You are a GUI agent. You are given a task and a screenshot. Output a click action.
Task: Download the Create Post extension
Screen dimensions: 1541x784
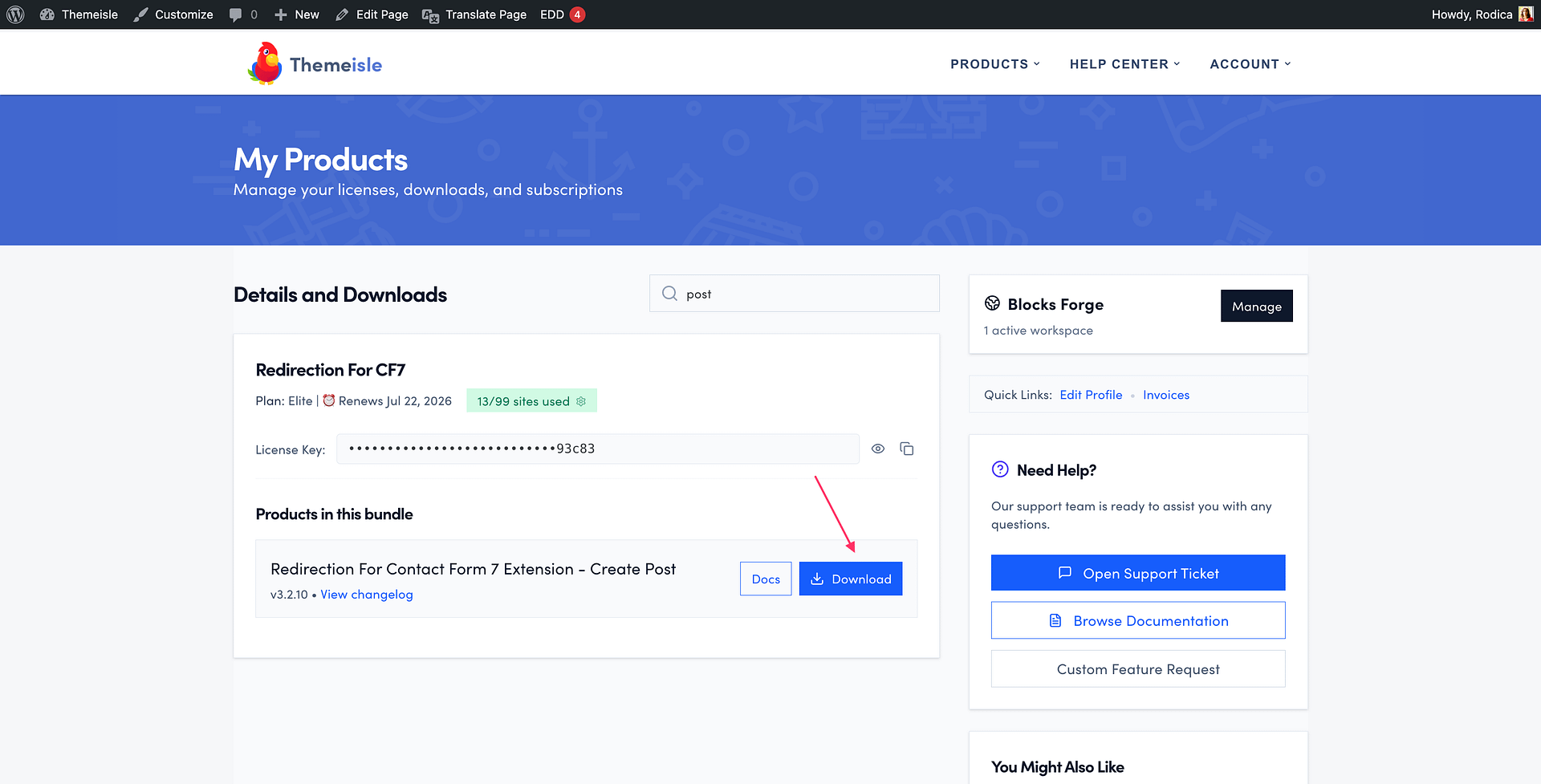(x=851, y=579)
